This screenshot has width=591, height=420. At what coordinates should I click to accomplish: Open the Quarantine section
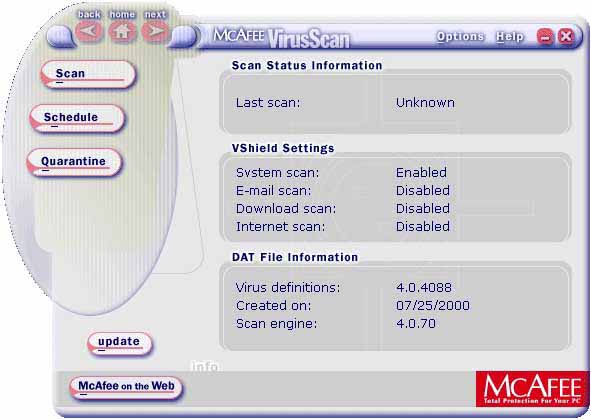[x=75, y=162]
